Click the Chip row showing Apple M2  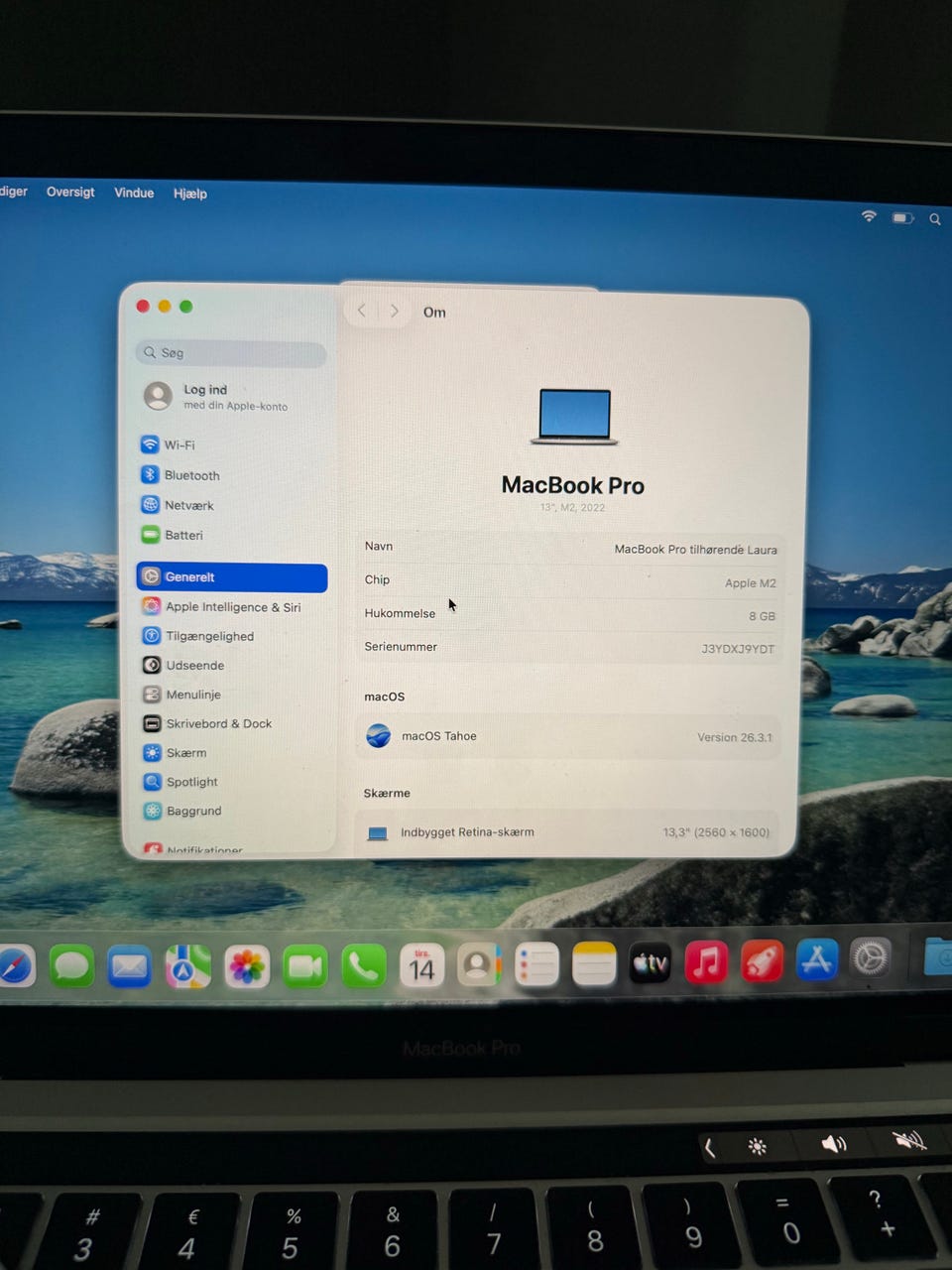(x=570, y=580)
